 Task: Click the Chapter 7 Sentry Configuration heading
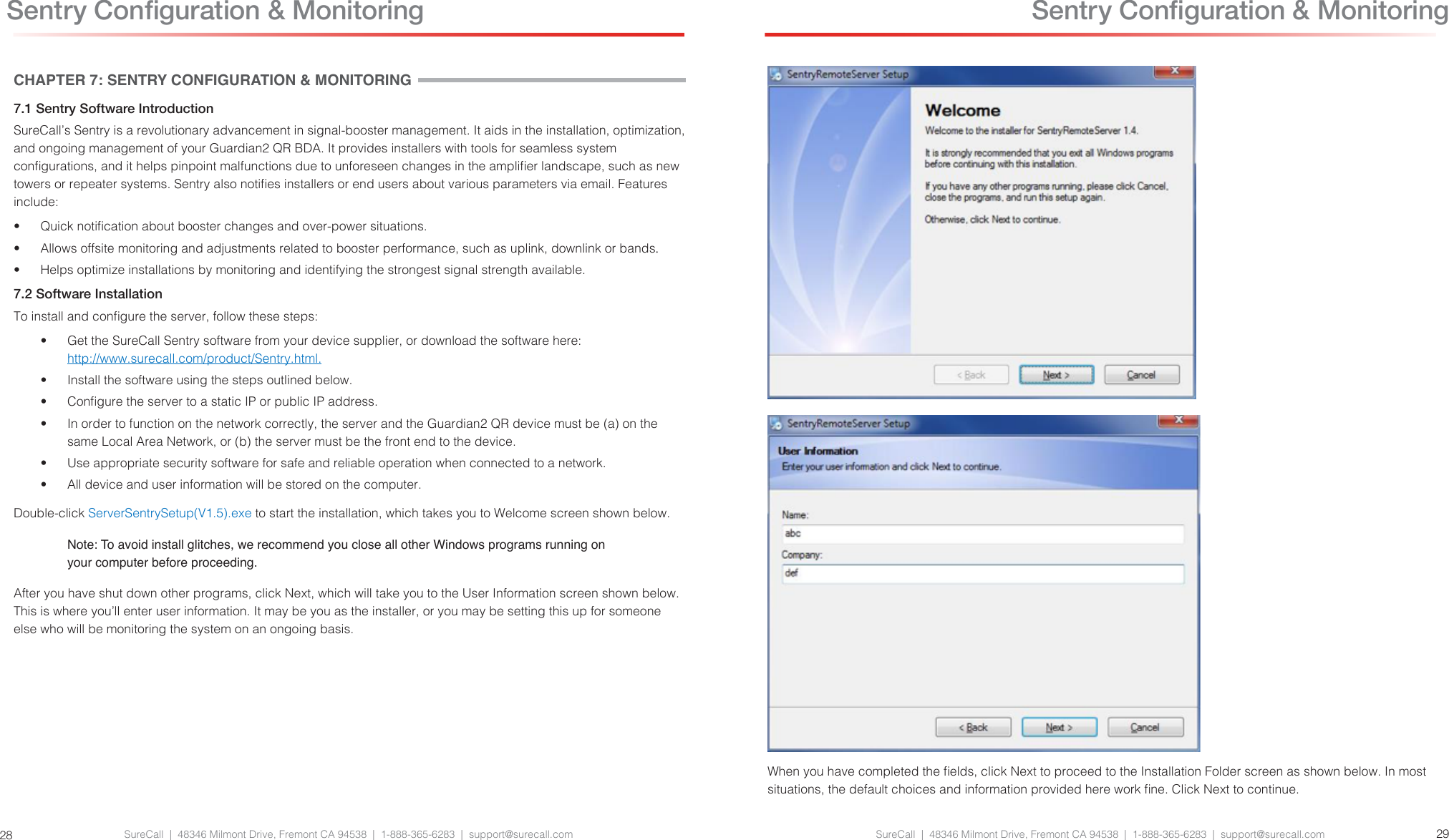(x=213, y=80)
